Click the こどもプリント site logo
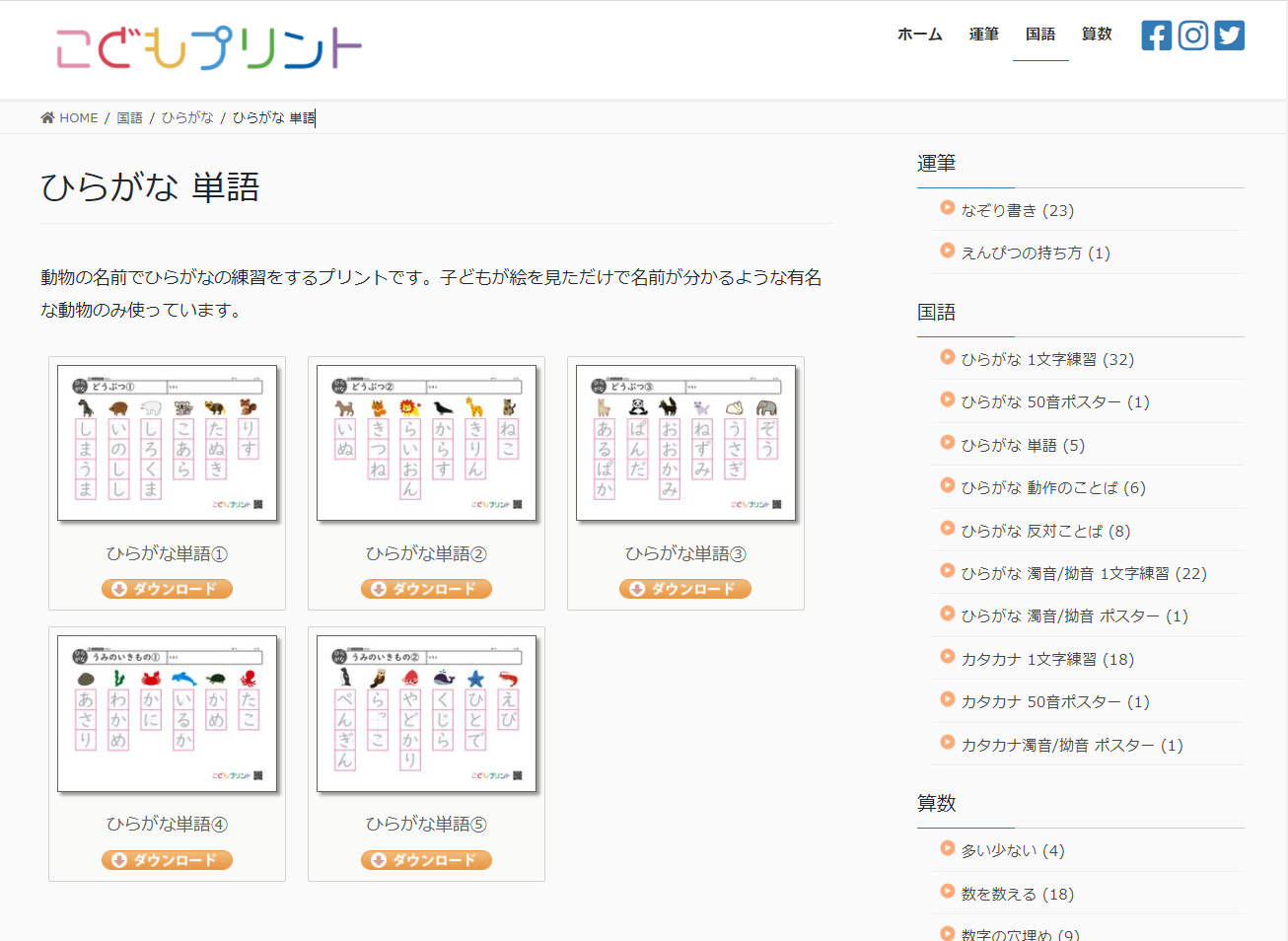Image resolution: width=1288 pixels, height=941 pixels. [209, 47]
